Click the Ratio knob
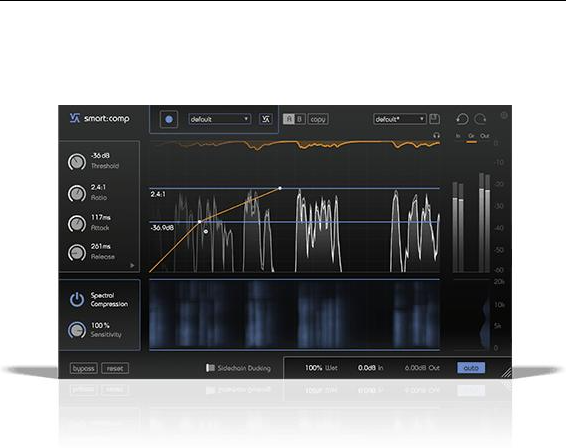 pos(77,193)
